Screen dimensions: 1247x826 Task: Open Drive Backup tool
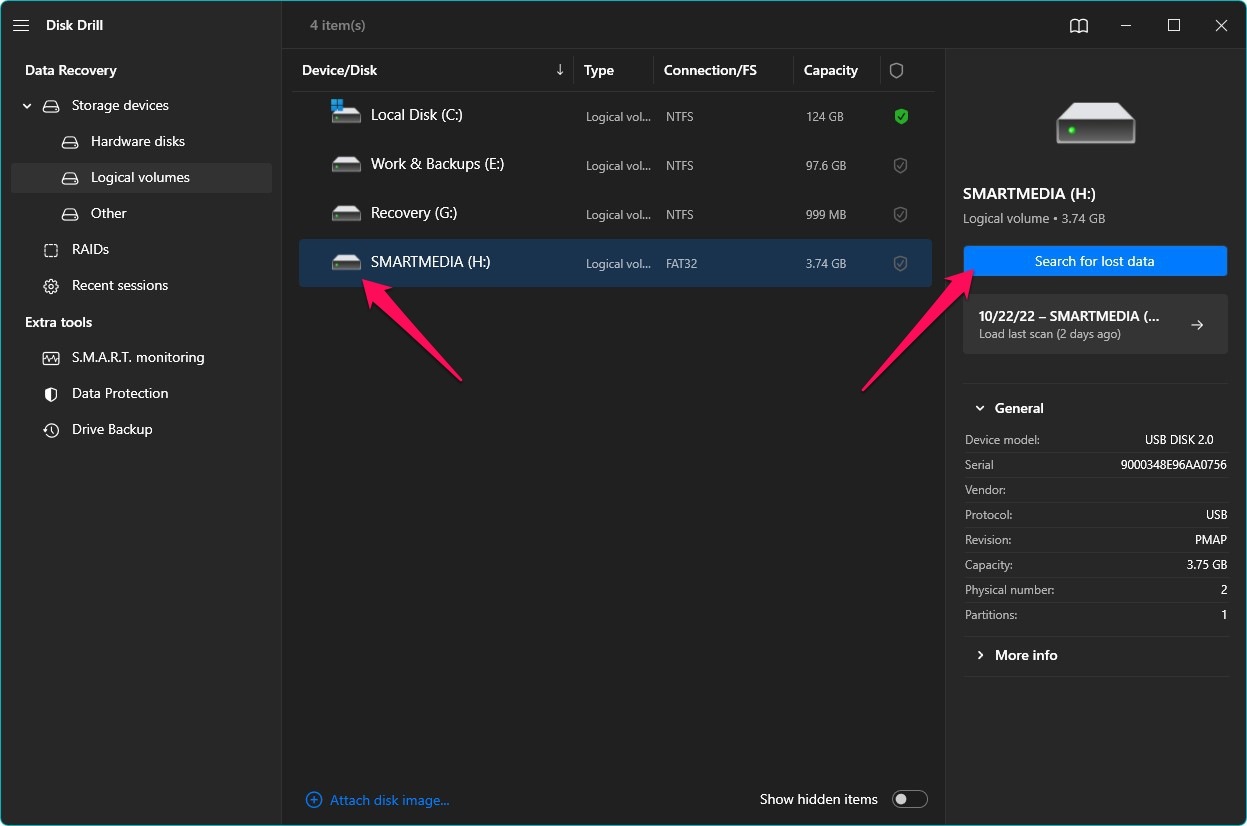[x=112, y=430]
